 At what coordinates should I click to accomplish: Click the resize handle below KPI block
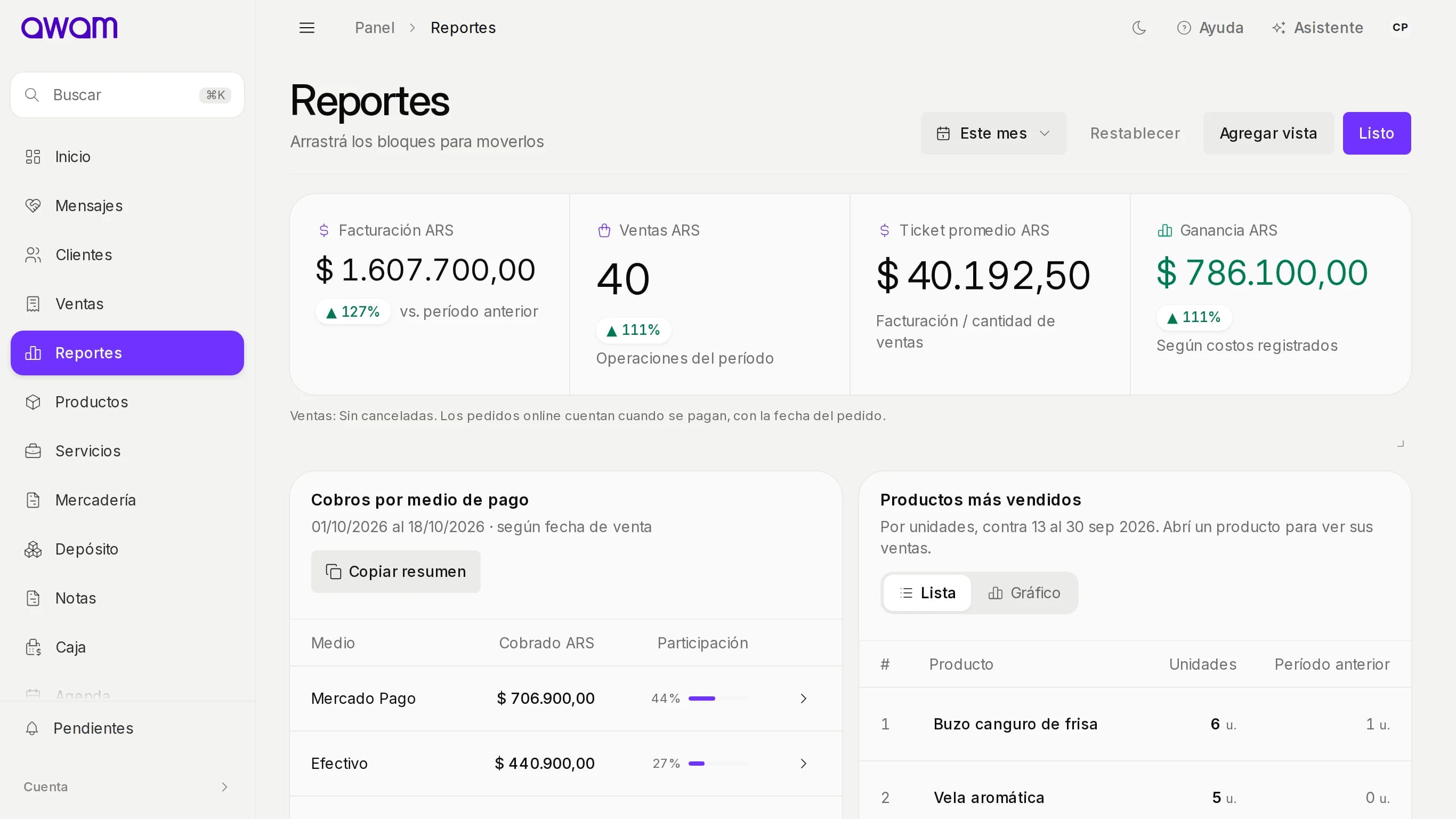tap(1401, 444)
